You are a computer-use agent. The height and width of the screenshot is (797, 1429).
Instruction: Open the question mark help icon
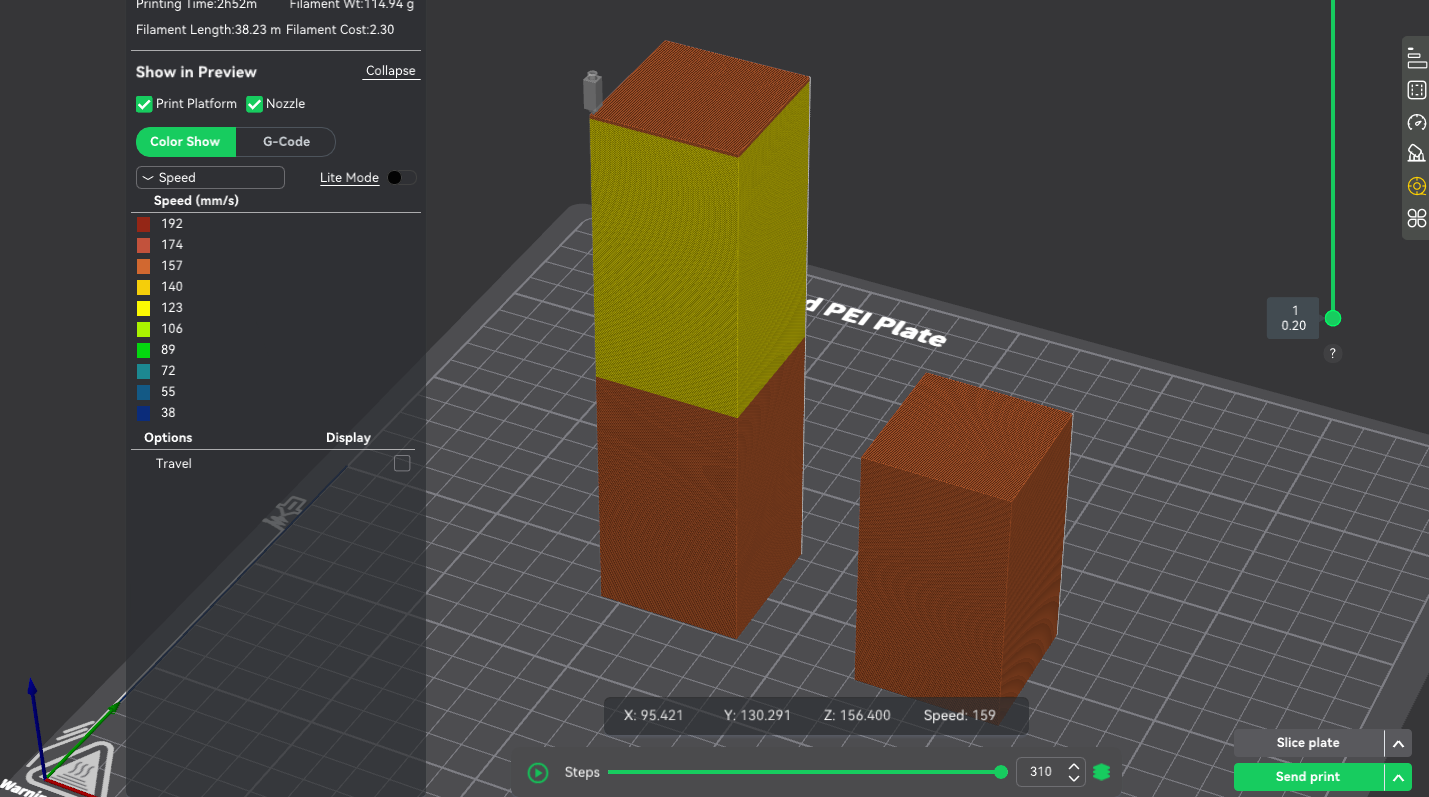(x=1332, y=353)
